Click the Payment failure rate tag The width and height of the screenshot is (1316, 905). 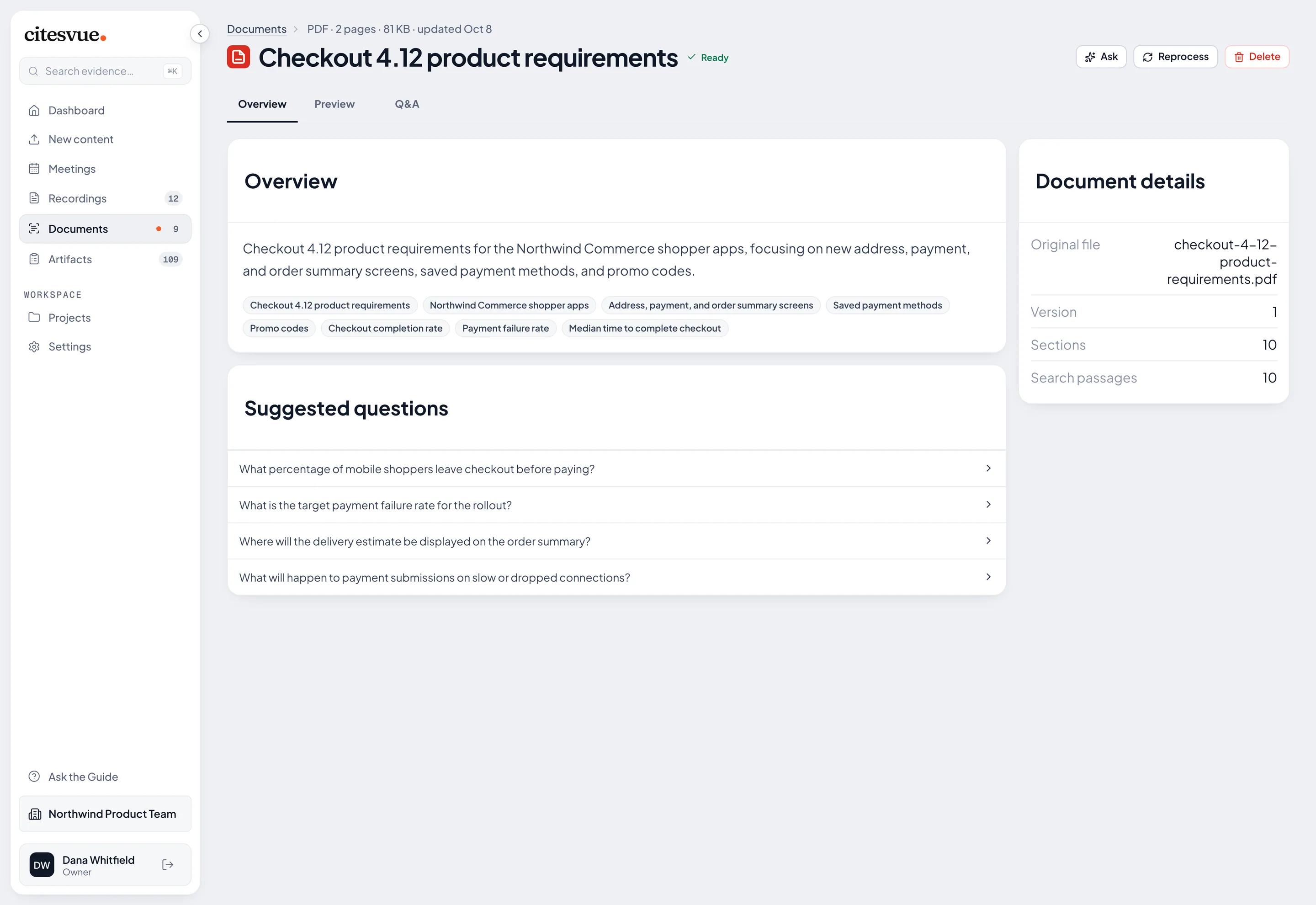[x=505, y=328]
